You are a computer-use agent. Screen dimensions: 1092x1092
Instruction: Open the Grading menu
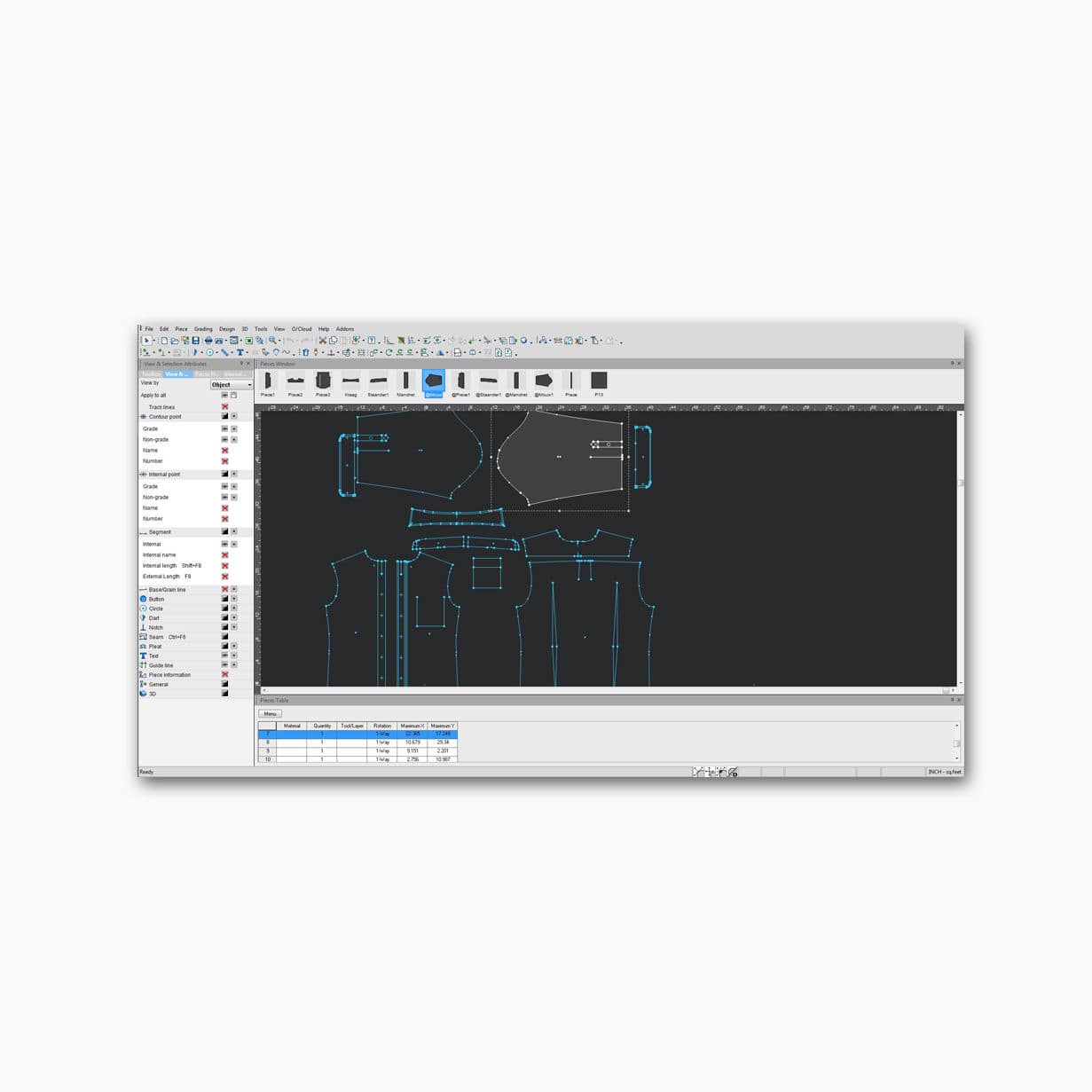202,329
